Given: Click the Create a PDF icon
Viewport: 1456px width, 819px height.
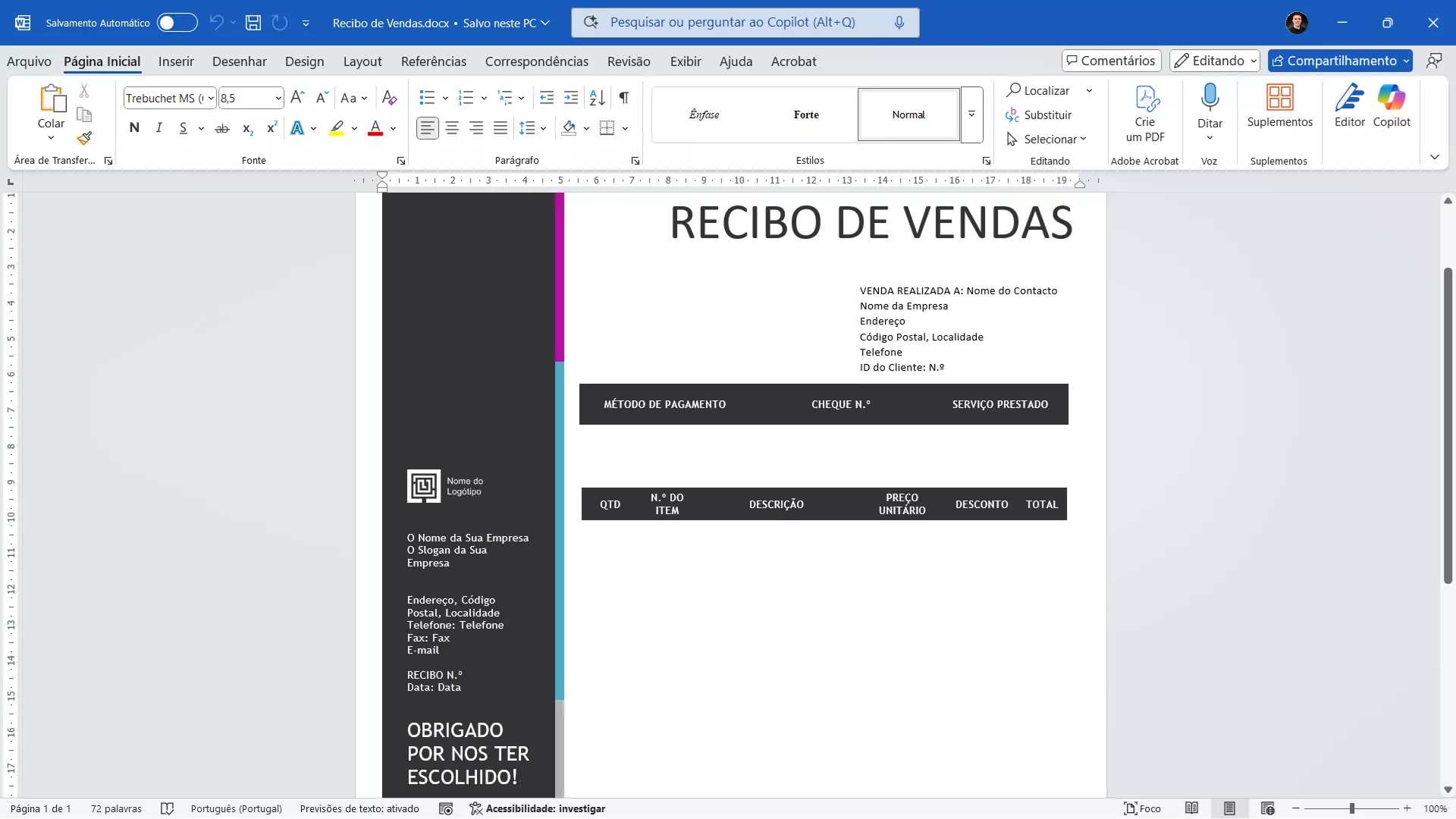Looking at the screenshot, I should pyautogui.click(x=1145, y=99).
